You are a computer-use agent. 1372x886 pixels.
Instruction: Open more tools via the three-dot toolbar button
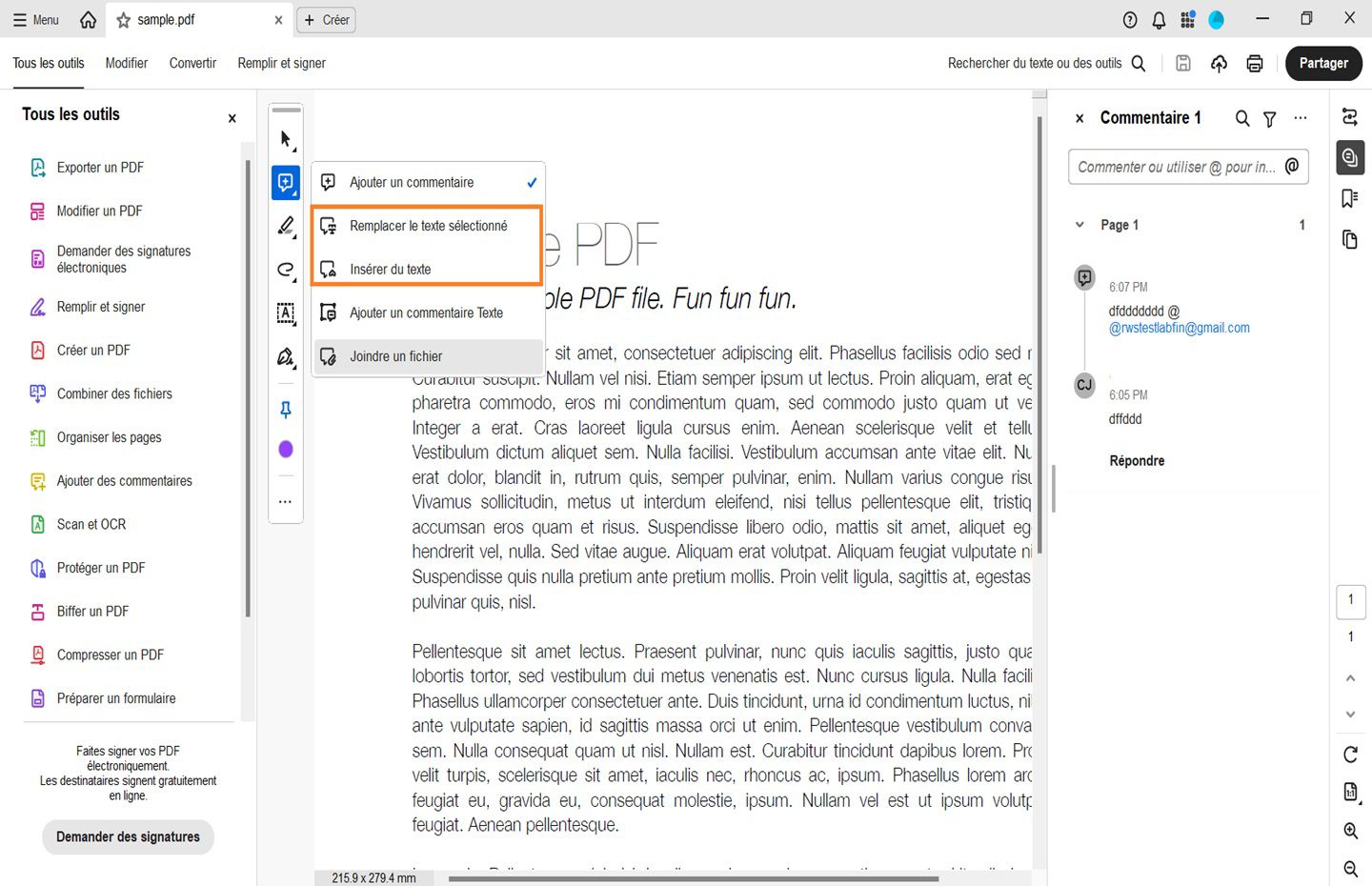coord(285,501)
